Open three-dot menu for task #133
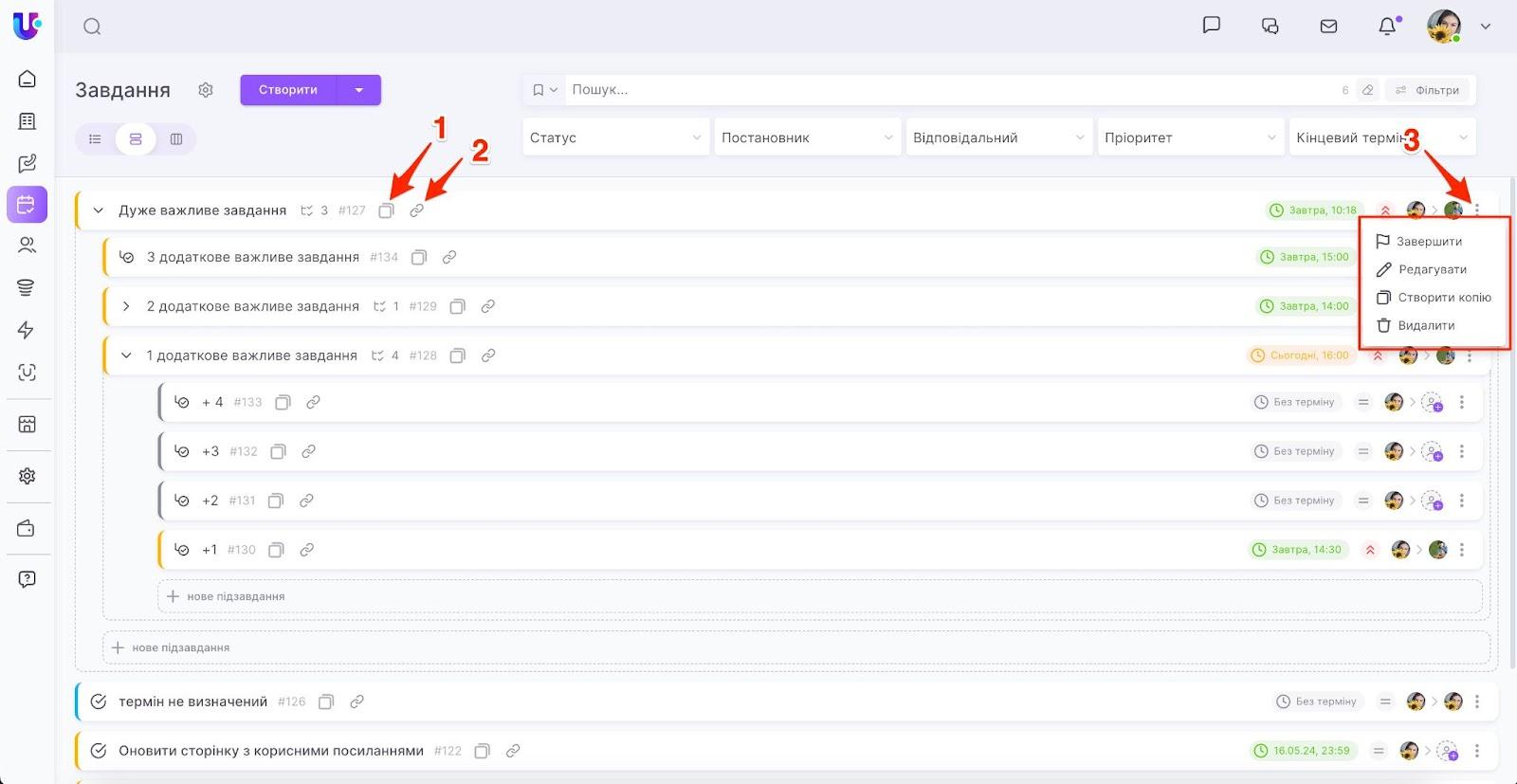1517x784 pixels. click(1462, 402)
